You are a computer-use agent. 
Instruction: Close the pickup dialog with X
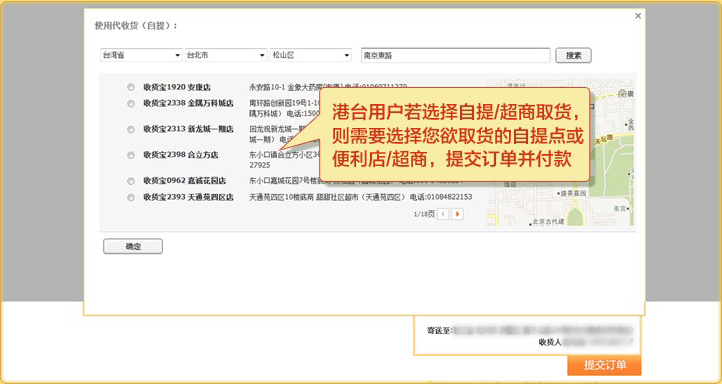638,16
